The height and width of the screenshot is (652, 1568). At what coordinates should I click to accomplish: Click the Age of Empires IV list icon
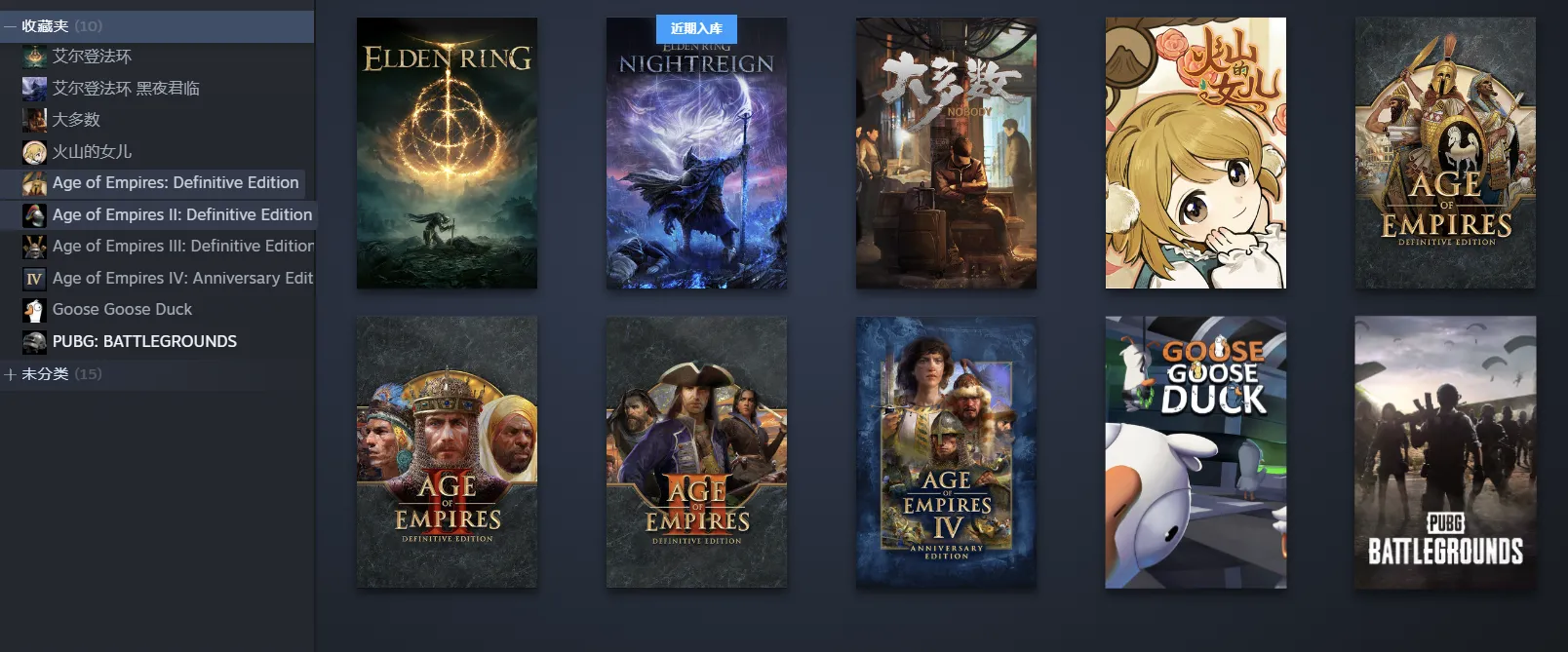pyautogui.click(x=34, y=279)
